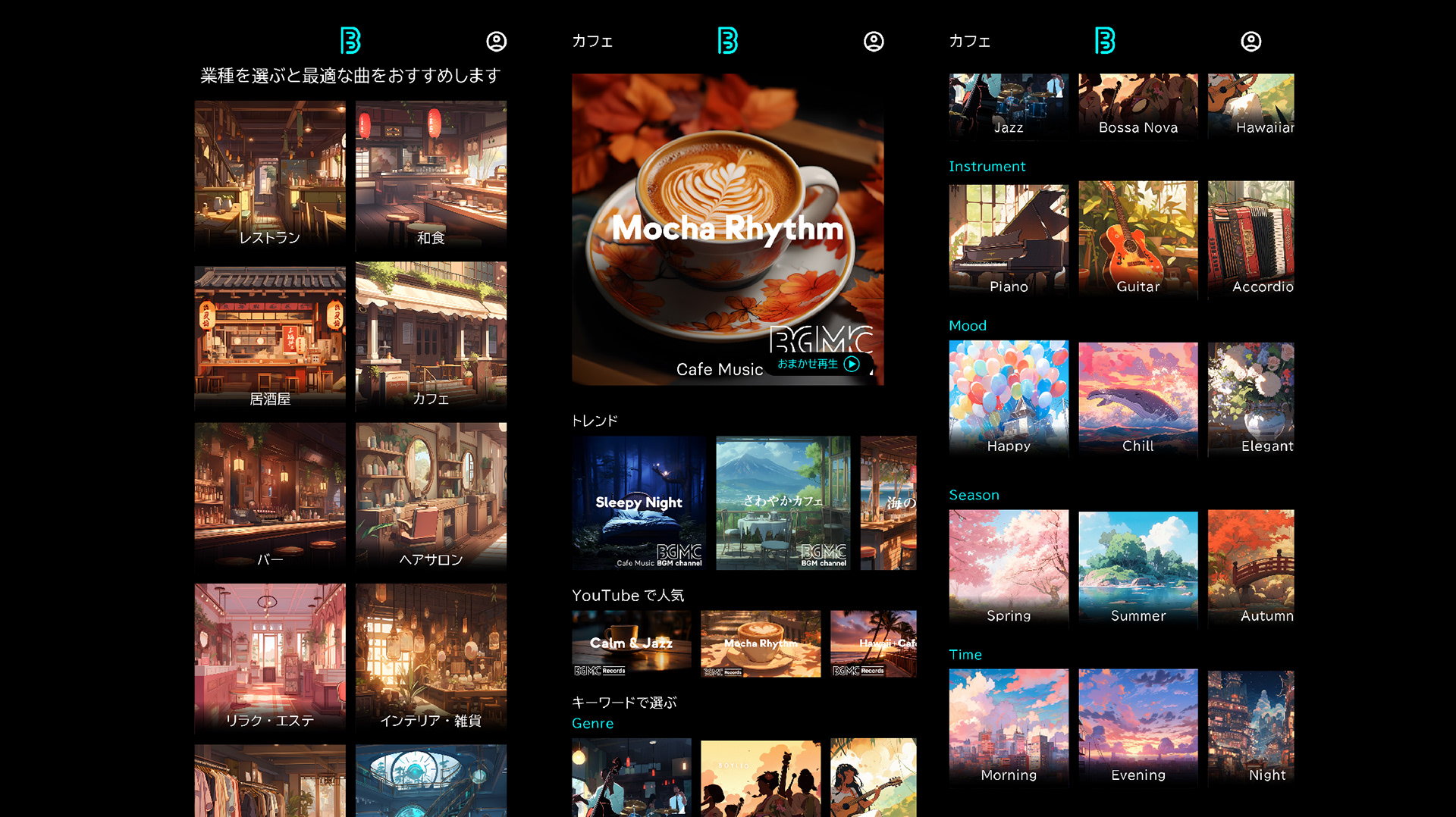Screen dimensions: 1456x817
Task: Select the Jazz genre card
Action: [1009, 106]
